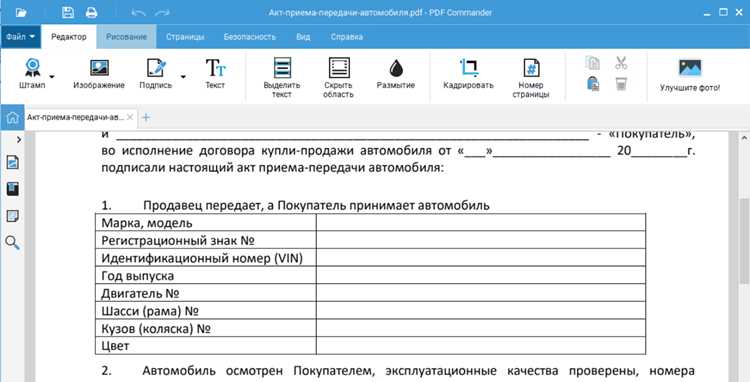The height and width of the screenshot is (382, 750).
Task: Open the Файл menu
Action: (21, 37)
